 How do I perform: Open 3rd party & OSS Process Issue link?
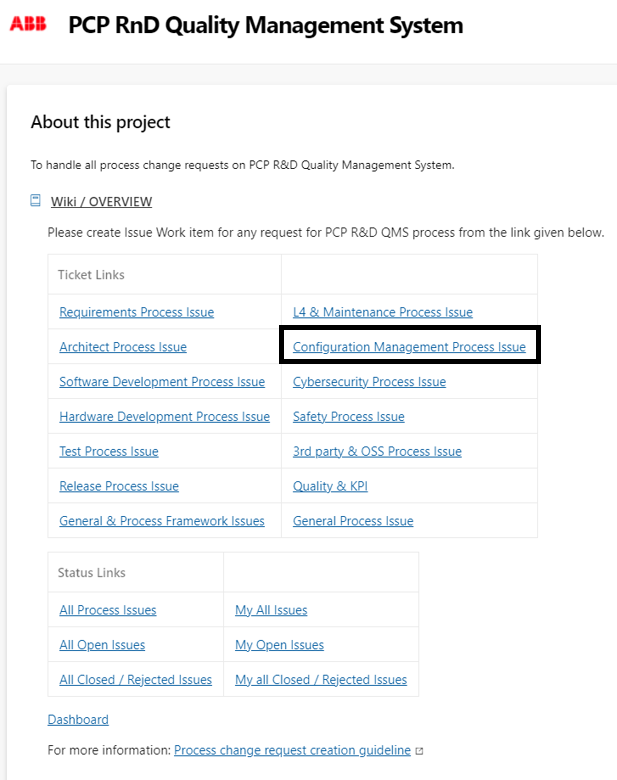[377, 451]
